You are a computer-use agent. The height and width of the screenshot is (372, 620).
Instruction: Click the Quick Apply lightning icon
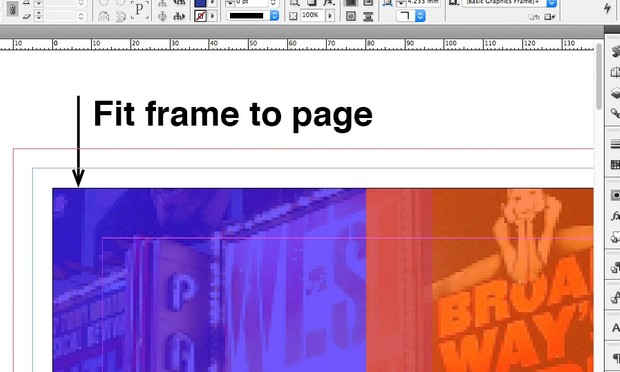coord(607,9)
